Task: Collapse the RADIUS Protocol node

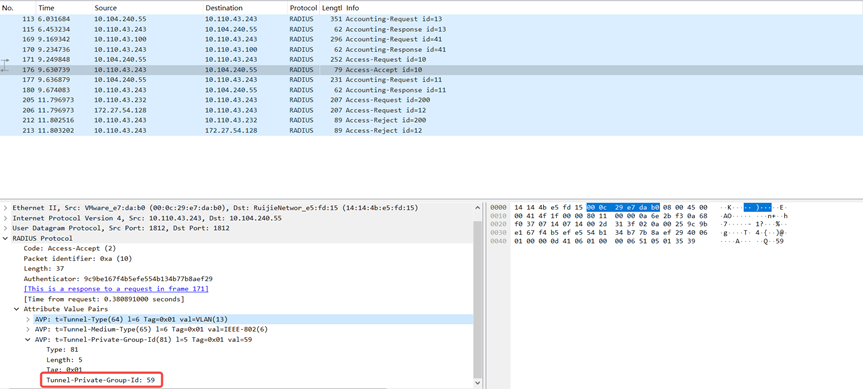Action: (6, 238)
